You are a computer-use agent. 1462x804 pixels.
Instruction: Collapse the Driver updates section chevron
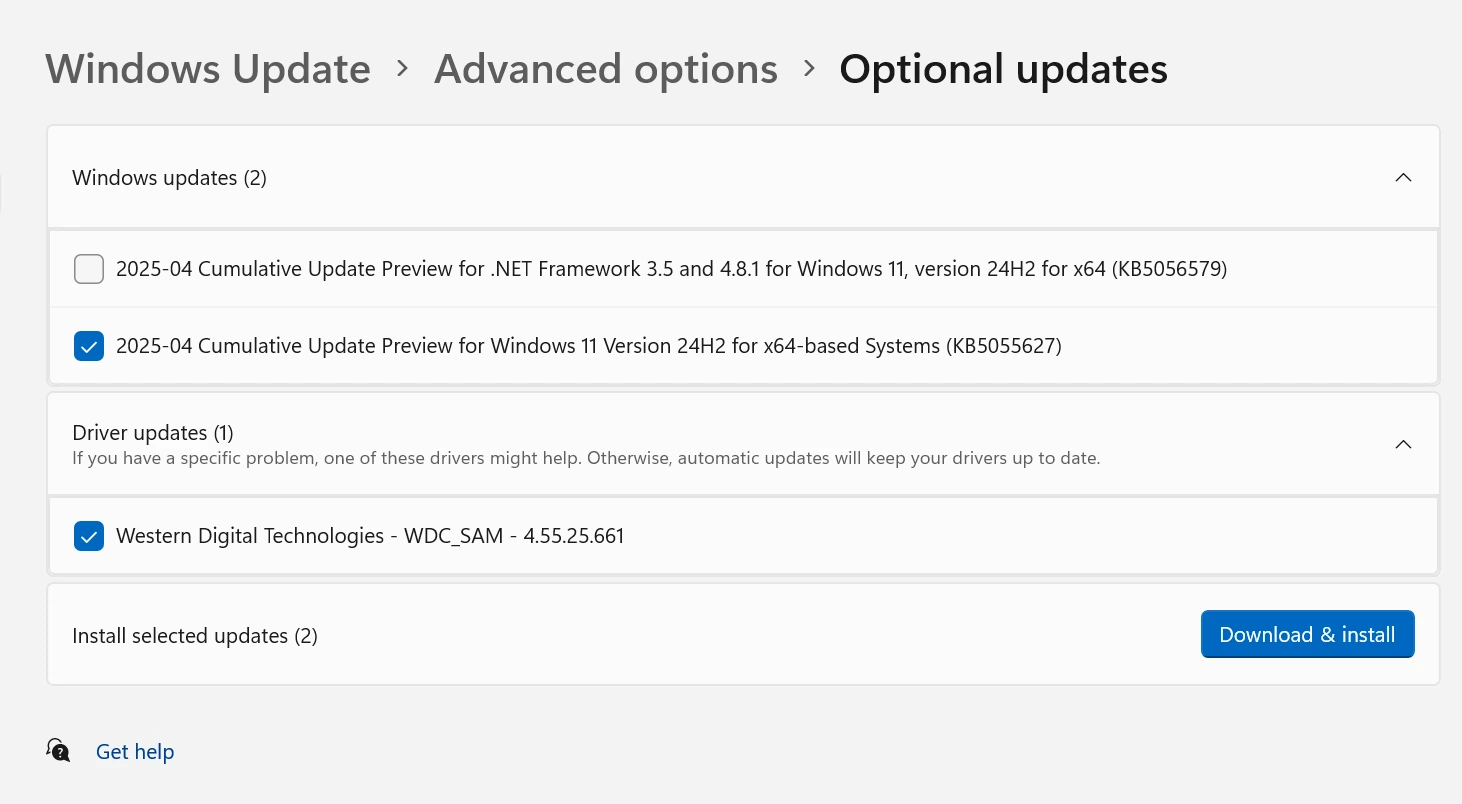[x=1403, y=444]
